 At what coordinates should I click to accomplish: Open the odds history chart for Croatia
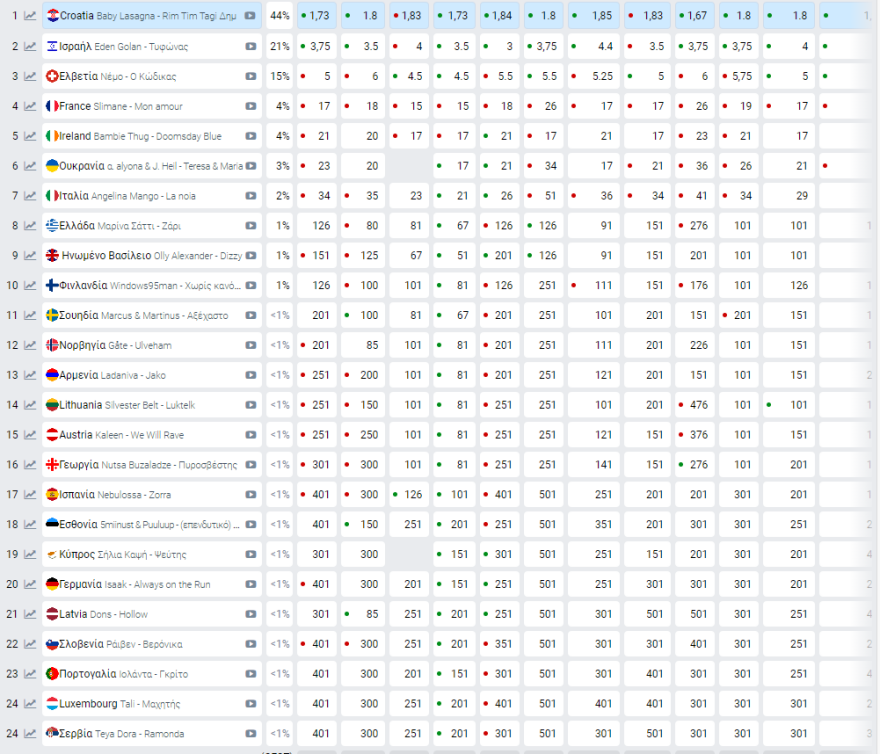point(30,16)
